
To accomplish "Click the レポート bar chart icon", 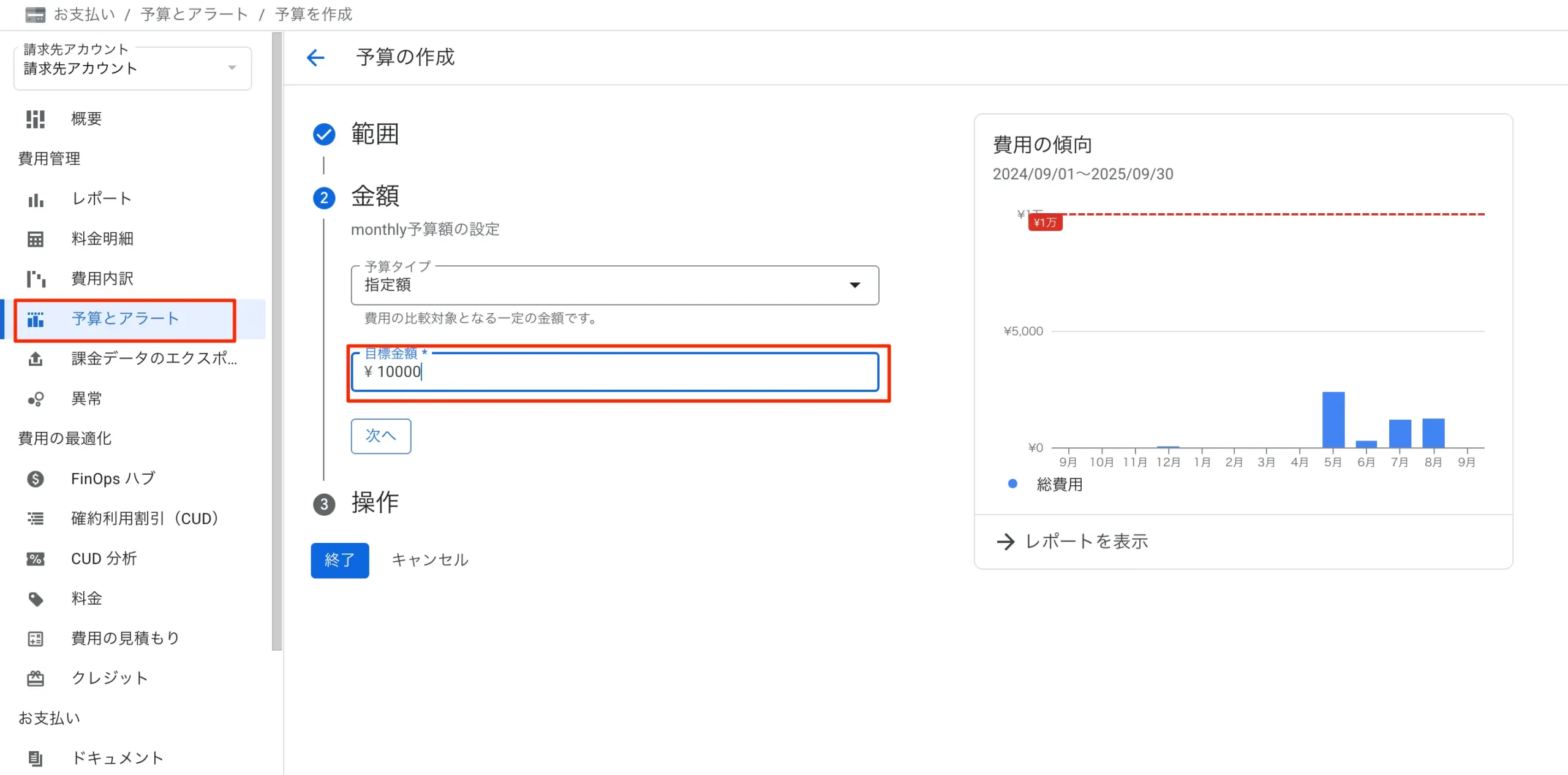I will coord(36,199).
